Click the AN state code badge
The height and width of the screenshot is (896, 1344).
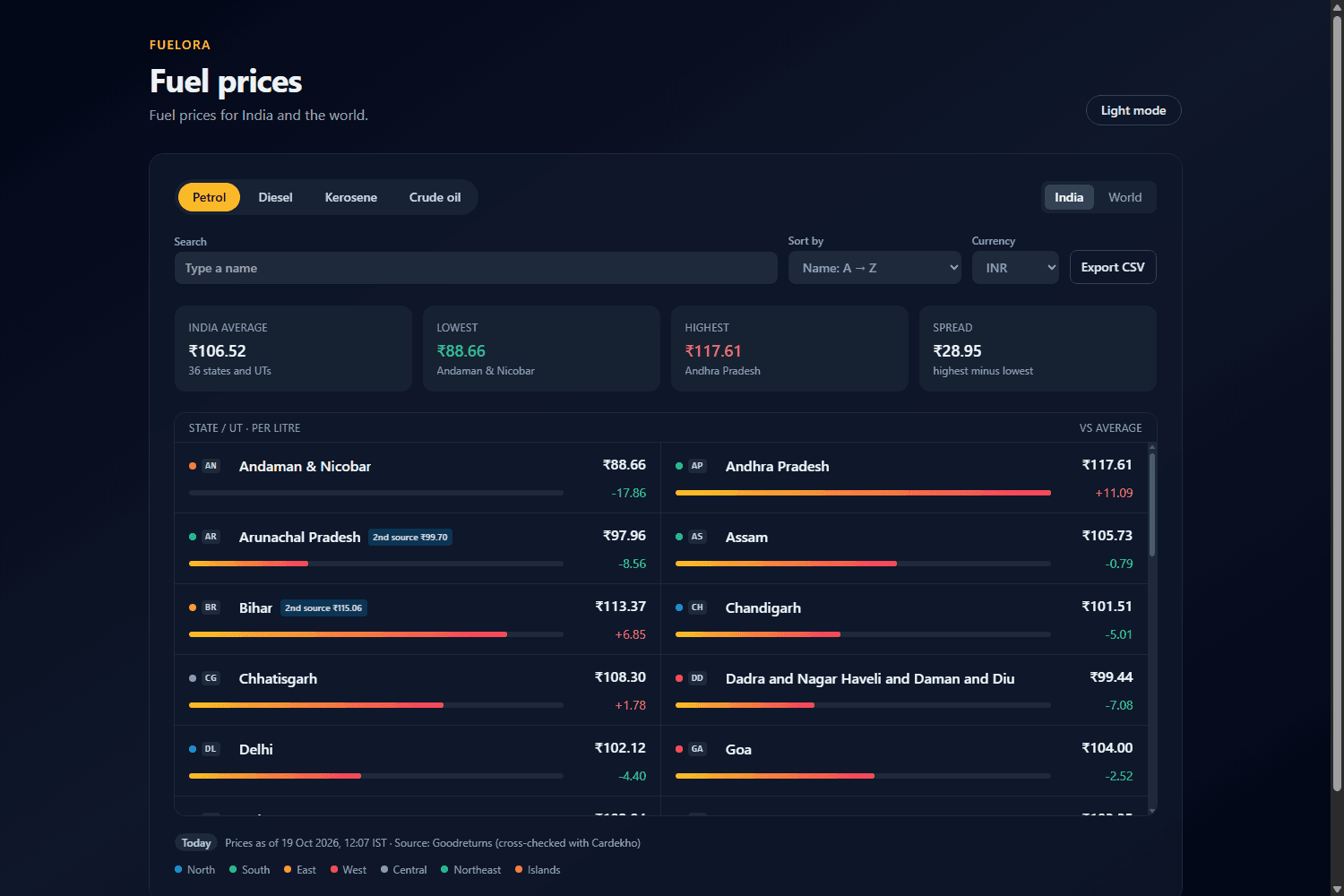pos(211,466)
